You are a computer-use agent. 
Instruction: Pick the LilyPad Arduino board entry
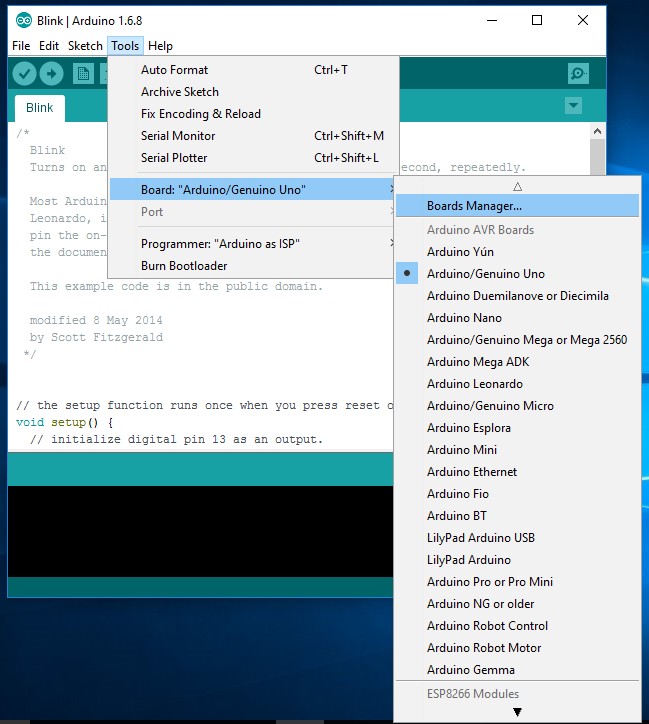pos(517,560)
